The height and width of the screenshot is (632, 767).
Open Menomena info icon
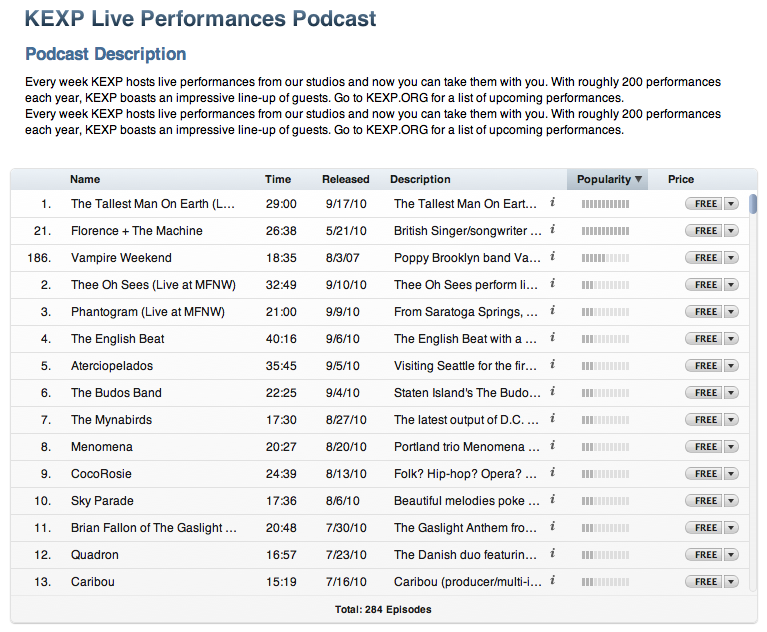pos(552,445)
